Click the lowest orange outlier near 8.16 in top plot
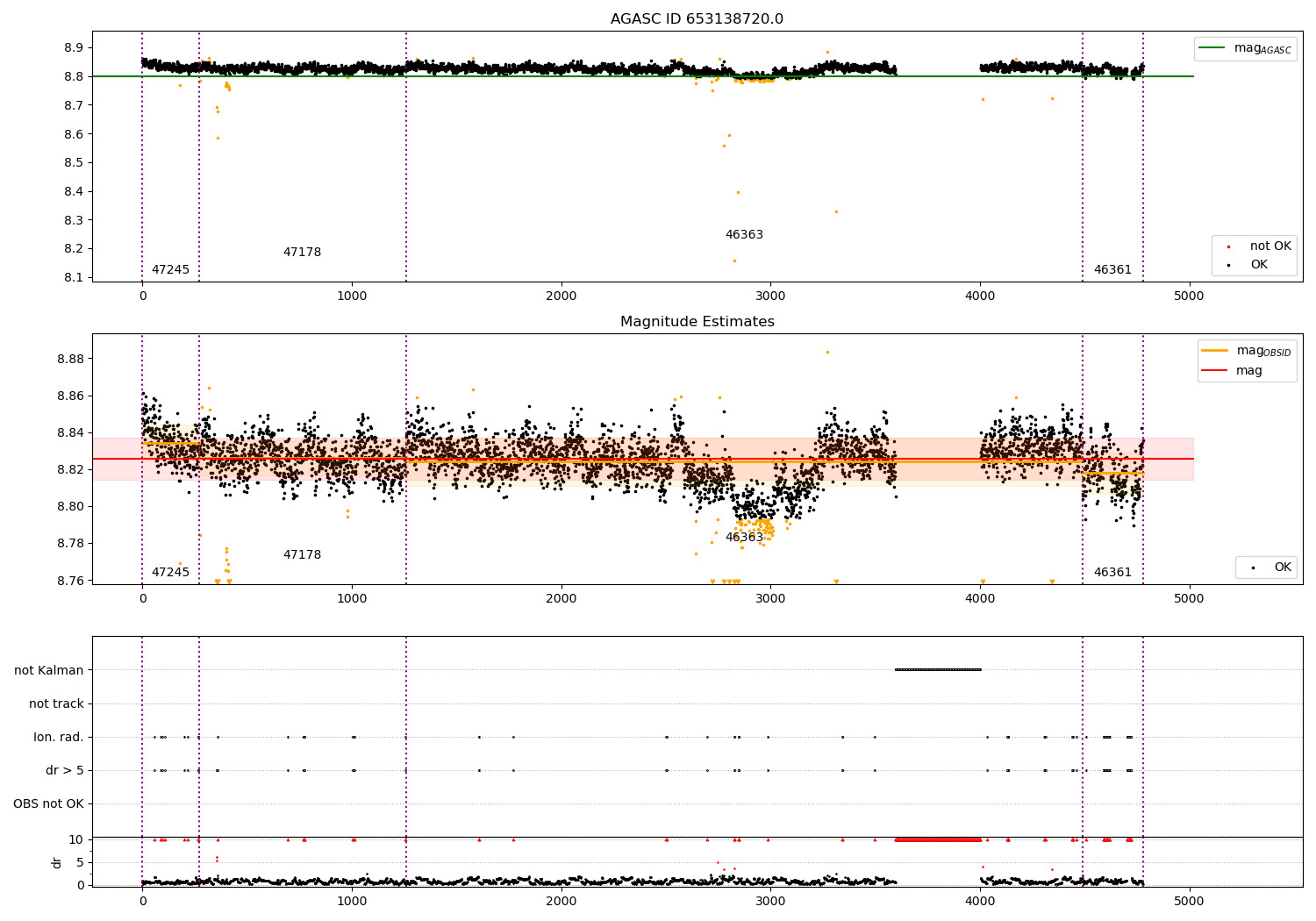 pyautogui.click(x=734, y=261)
